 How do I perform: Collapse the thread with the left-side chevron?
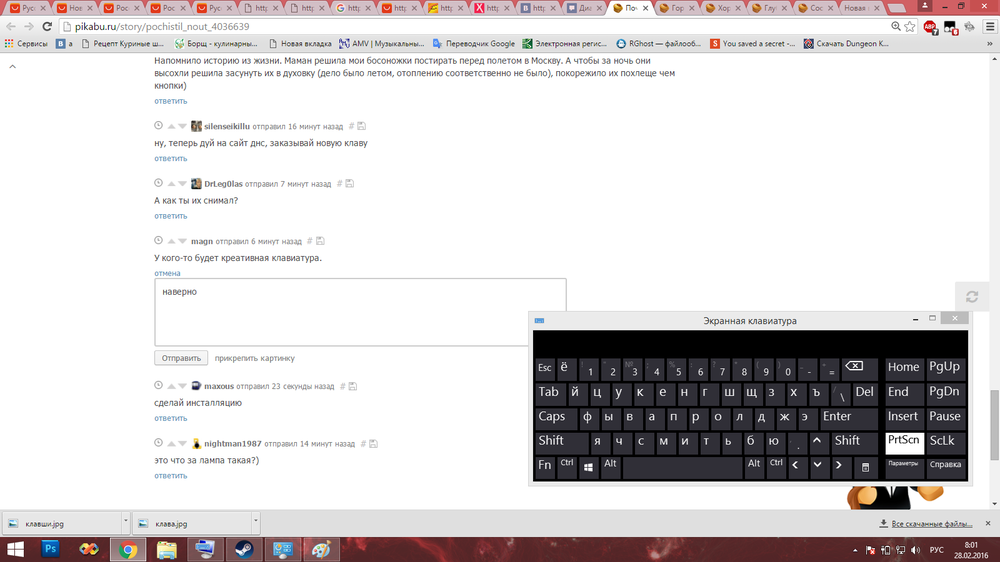pyautogui.click(x=12, y=66)
